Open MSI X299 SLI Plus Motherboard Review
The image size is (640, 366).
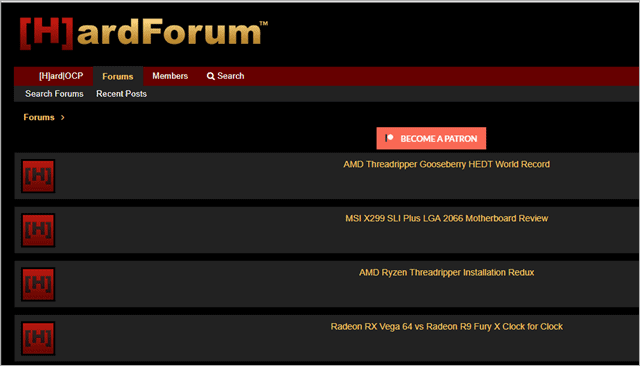[447, 218]
